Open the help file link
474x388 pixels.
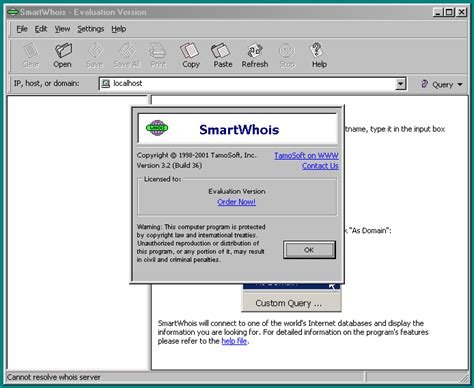pyautogui.click(x=234, y=341)
